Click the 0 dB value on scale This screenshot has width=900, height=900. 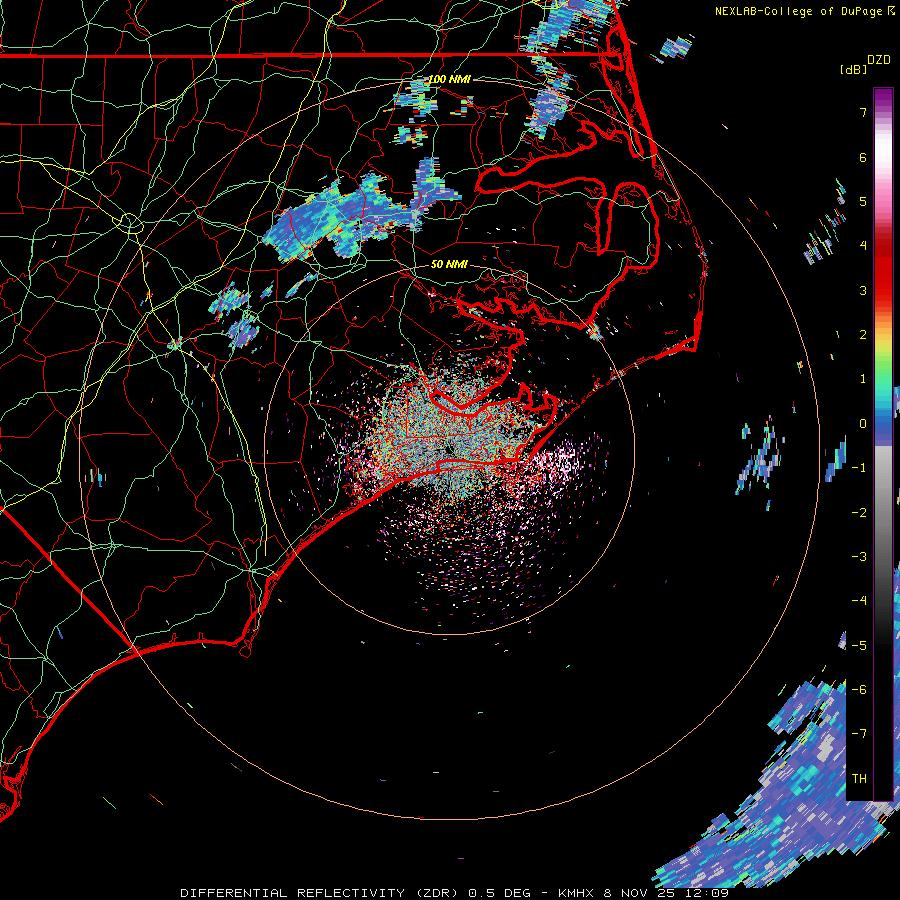[x=863, y=424]
